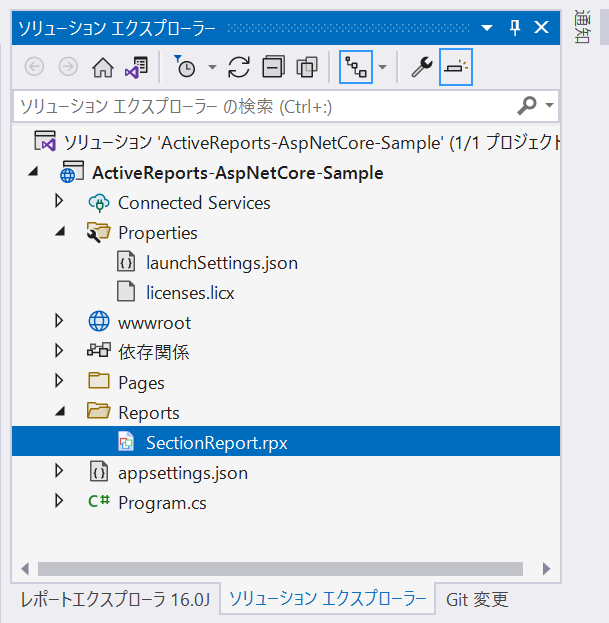
Task: Select the Pages folder
Action: 141,383
